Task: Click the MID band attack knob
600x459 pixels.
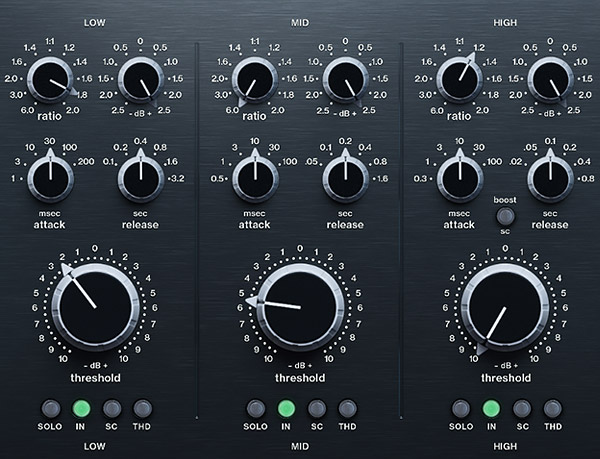Action: point(254,177)
